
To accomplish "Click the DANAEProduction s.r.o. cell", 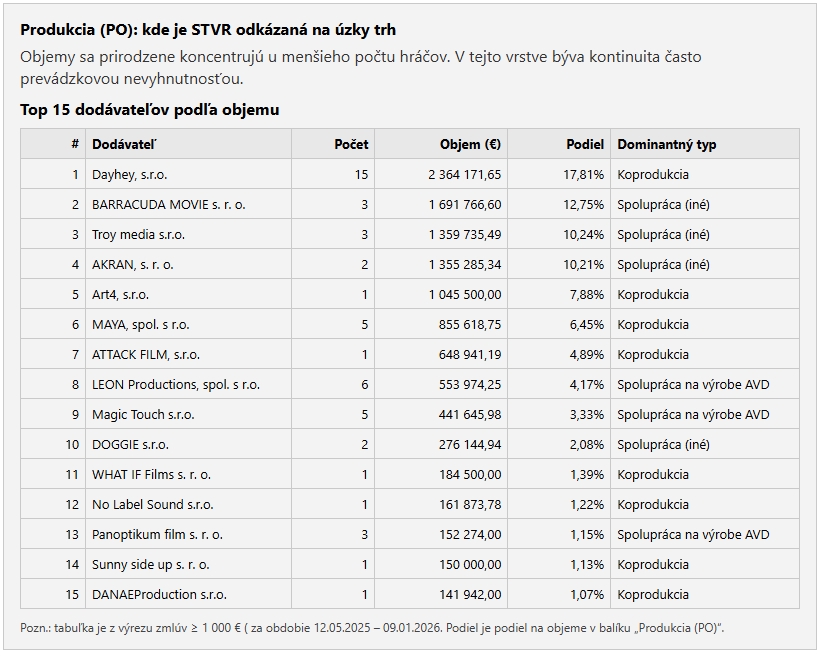I will (x=159, y=594).
